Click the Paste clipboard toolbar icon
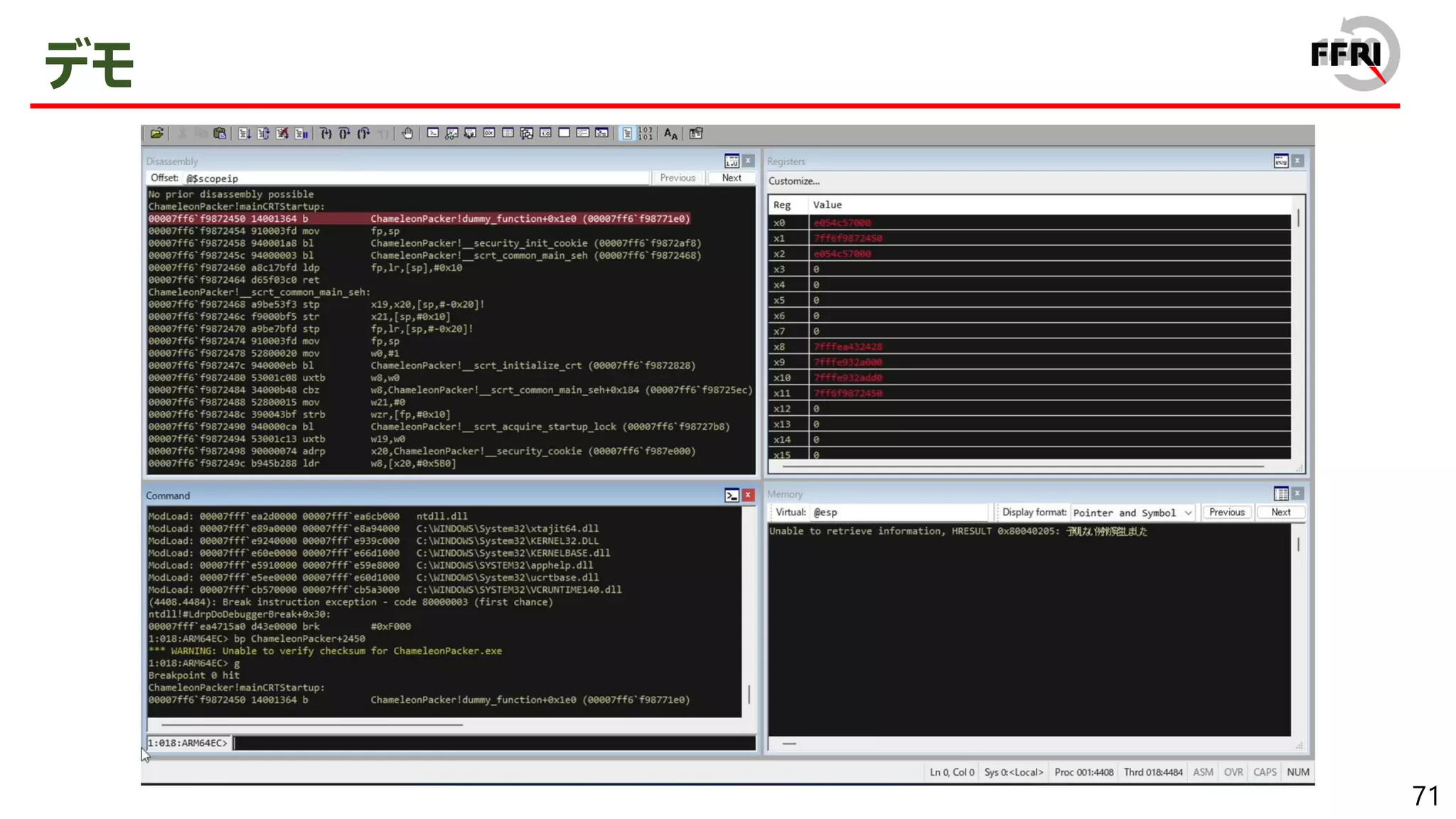This screenshot has width=1456, height=819. click(220, 134)
